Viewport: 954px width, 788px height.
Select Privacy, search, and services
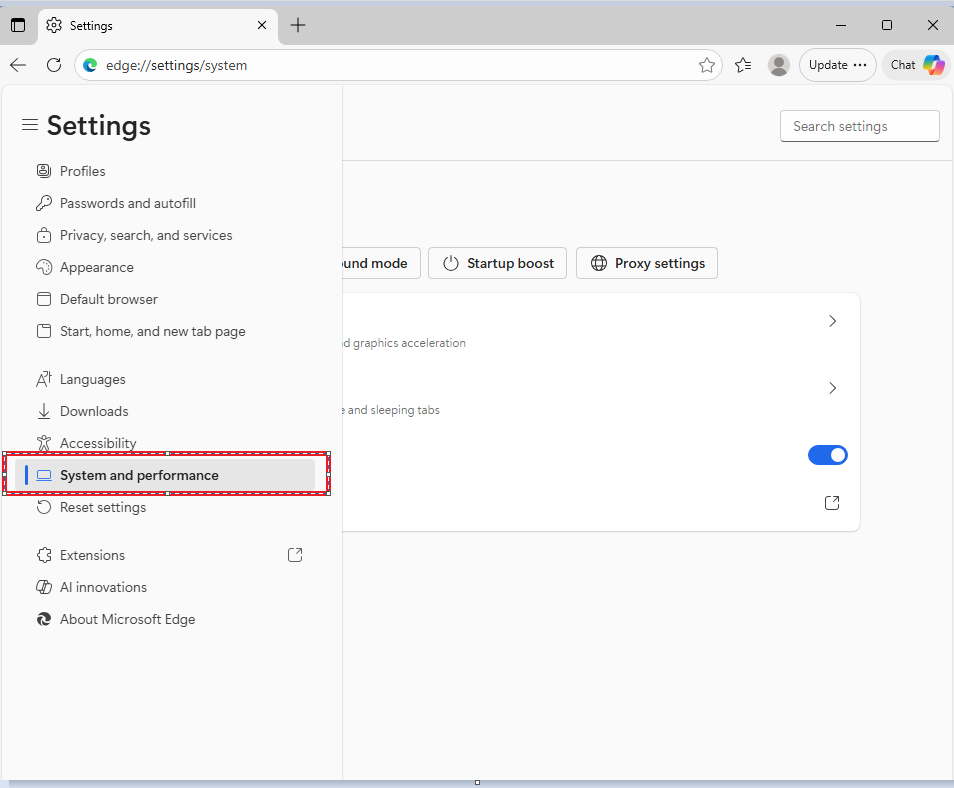146,235
